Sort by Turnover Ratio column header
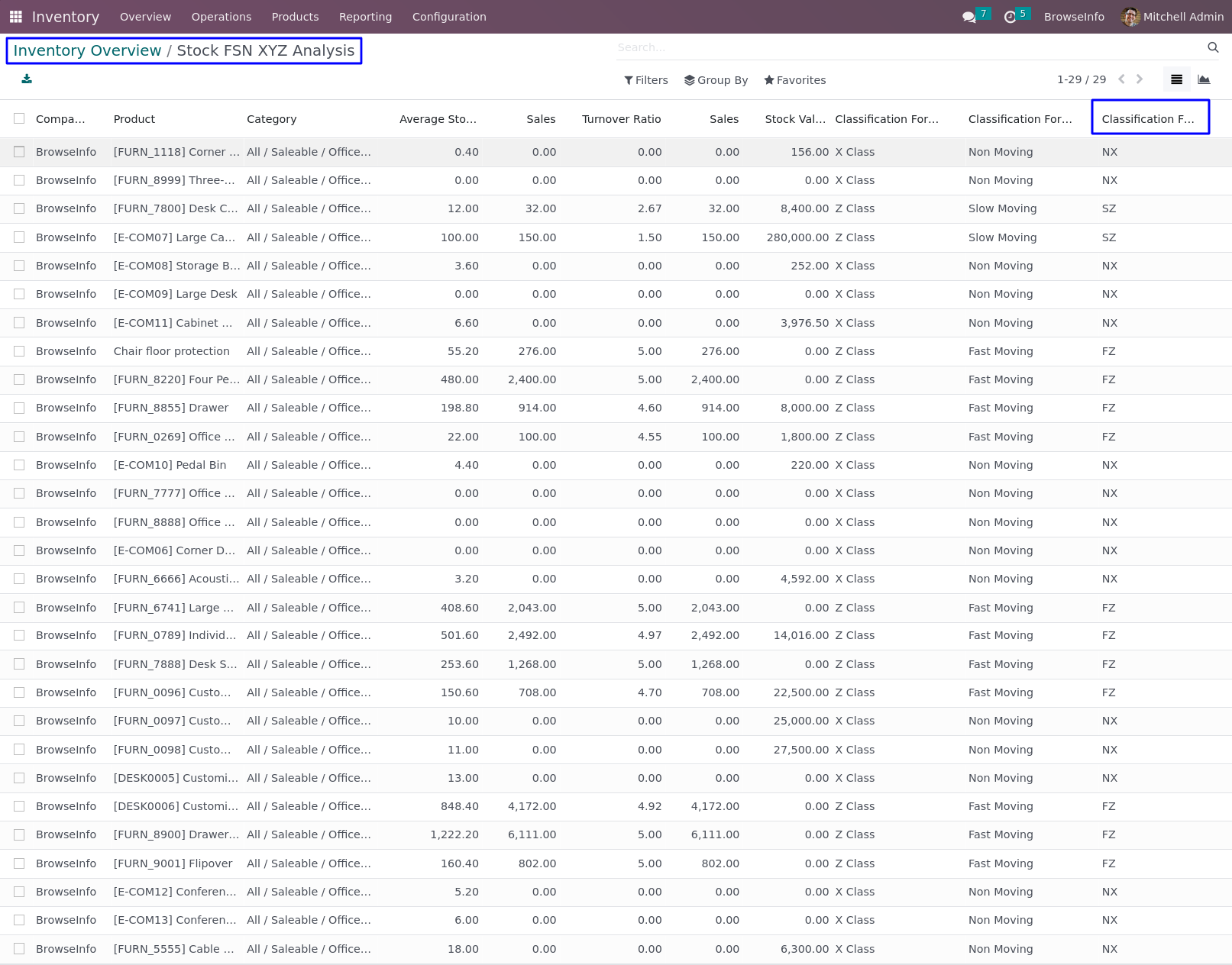1232x965 pixels. coord(621,119)
